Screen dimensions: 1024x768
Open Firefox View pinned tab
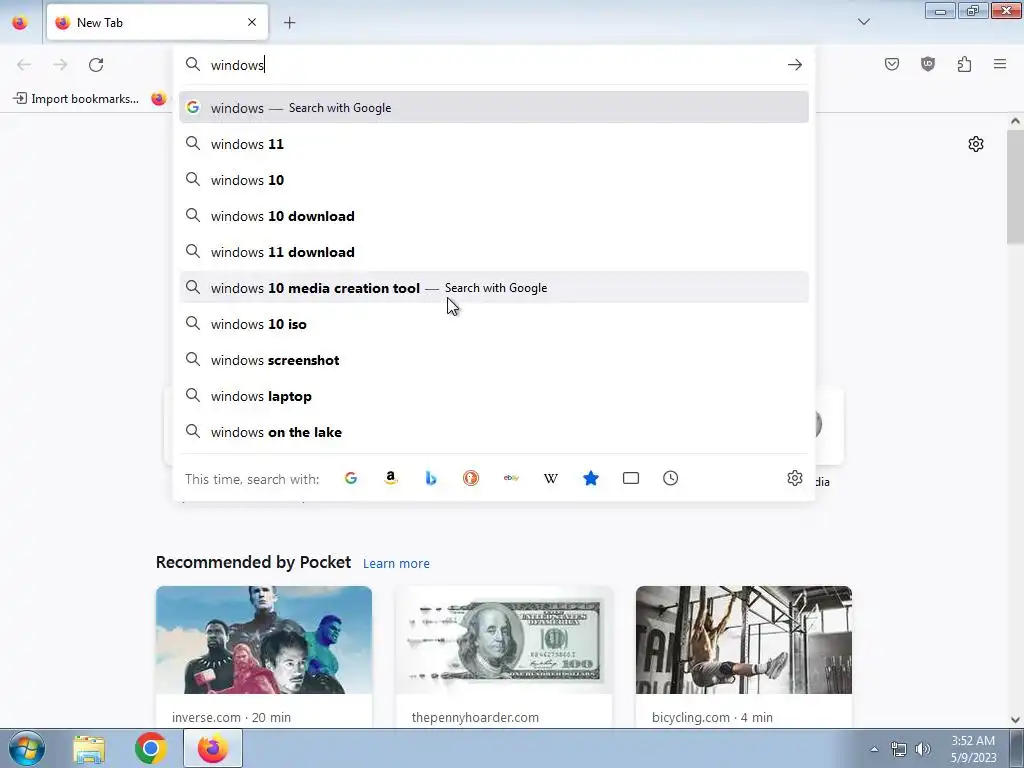pos(20,22)
